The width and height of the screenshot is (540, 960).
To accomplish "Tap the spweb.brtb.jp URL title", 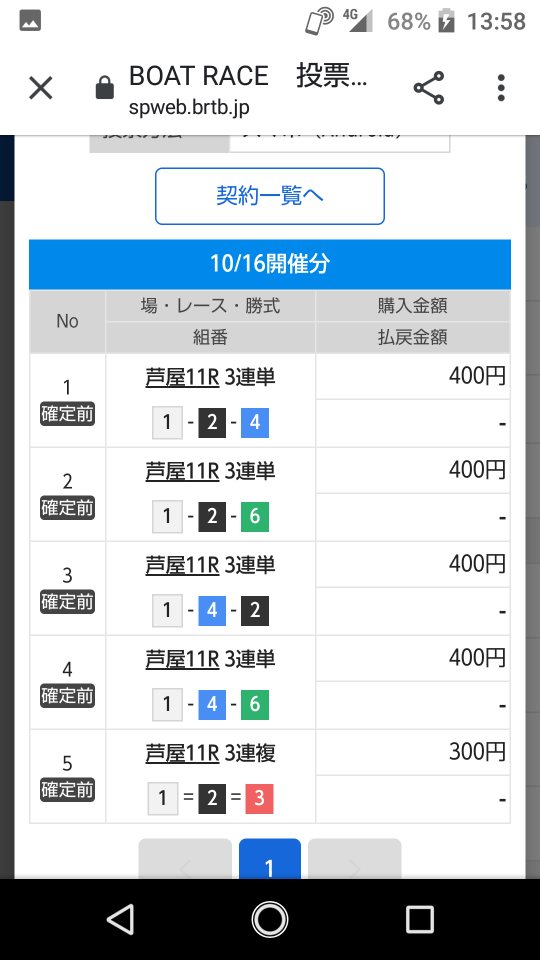I will pos(189,107).
